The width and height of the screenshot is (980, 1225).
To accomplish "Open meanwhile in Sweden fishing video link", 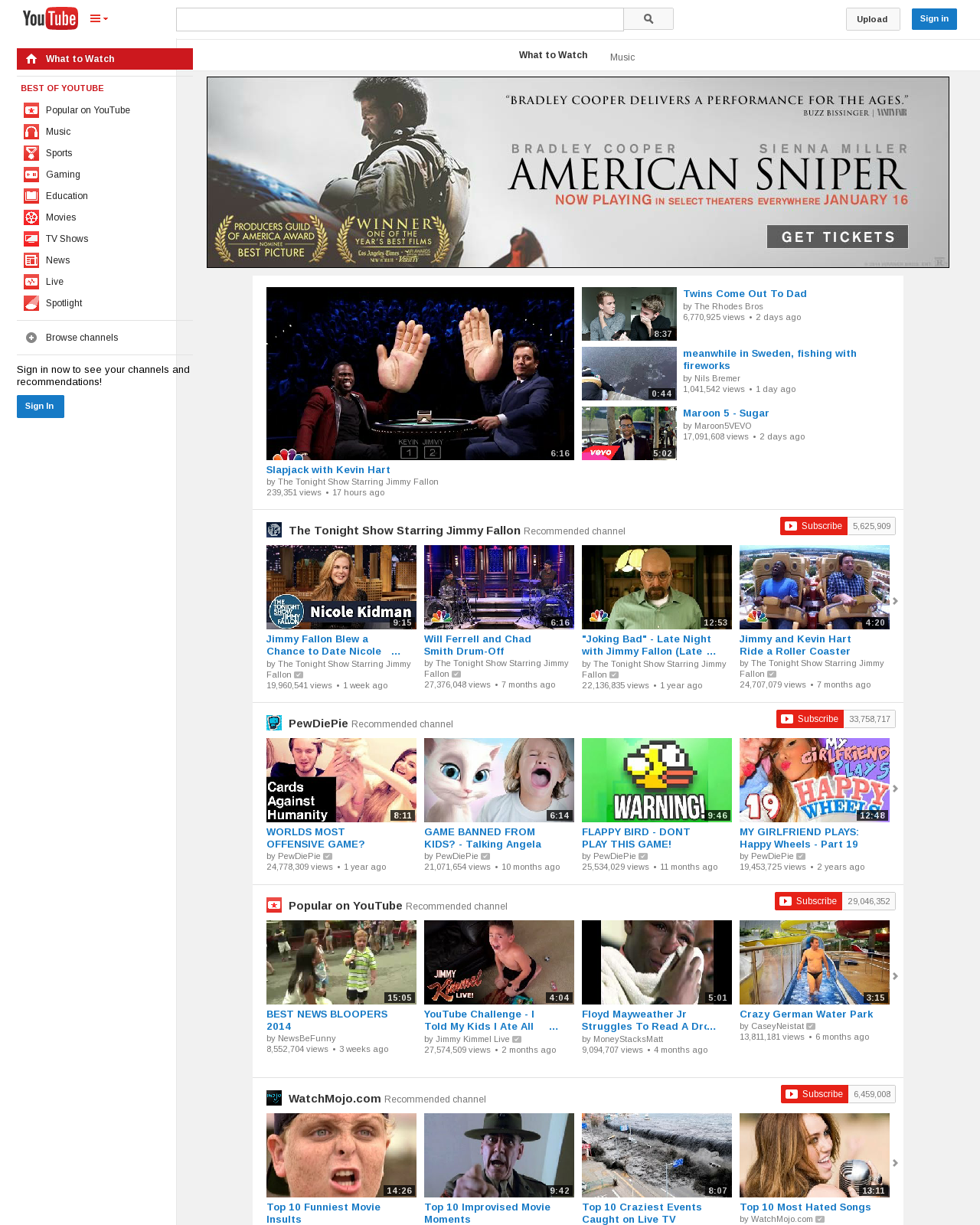I will pyautogui.click(x=769, y=360).
